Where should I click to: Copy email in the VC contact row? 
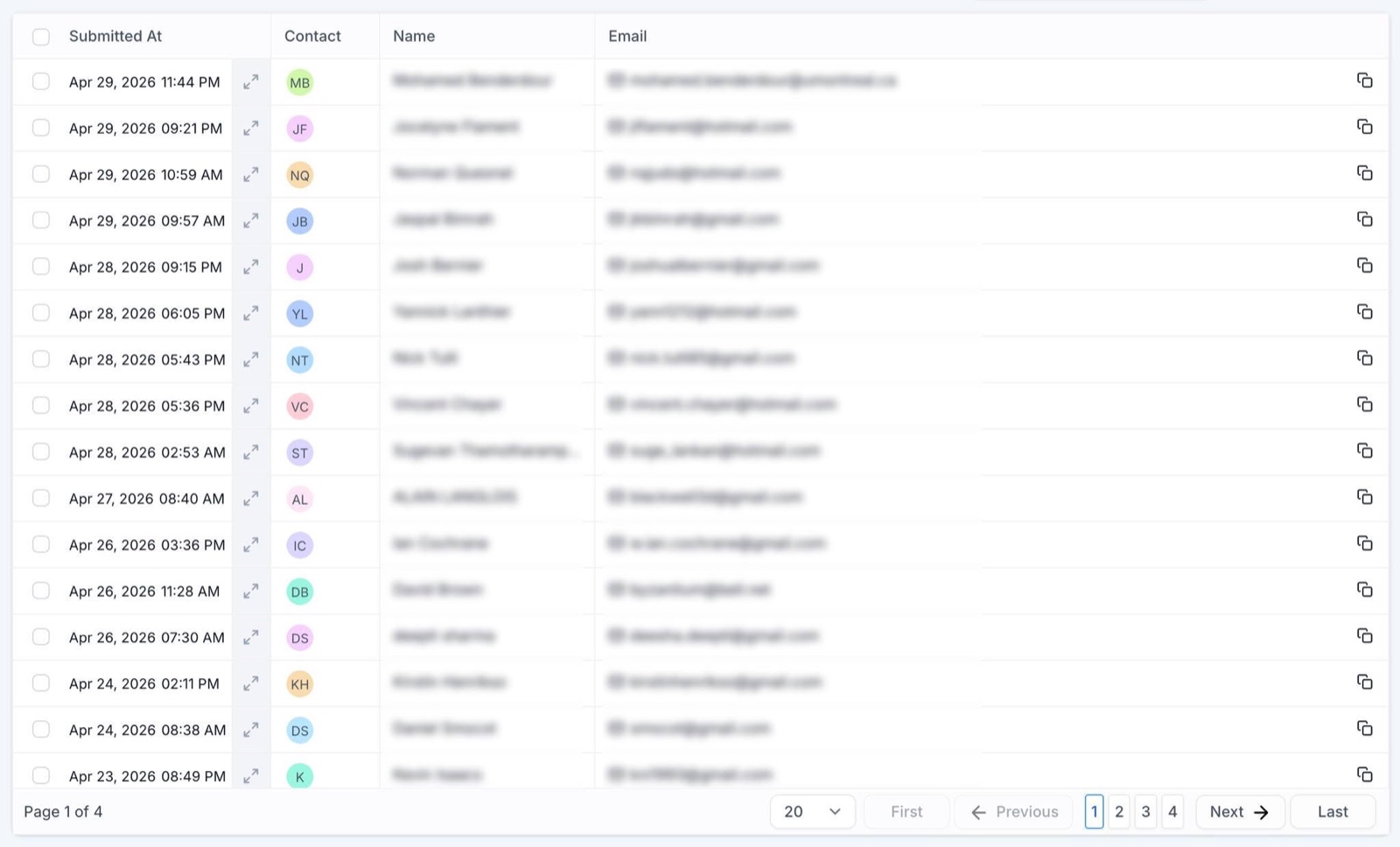coord(1365,404)
